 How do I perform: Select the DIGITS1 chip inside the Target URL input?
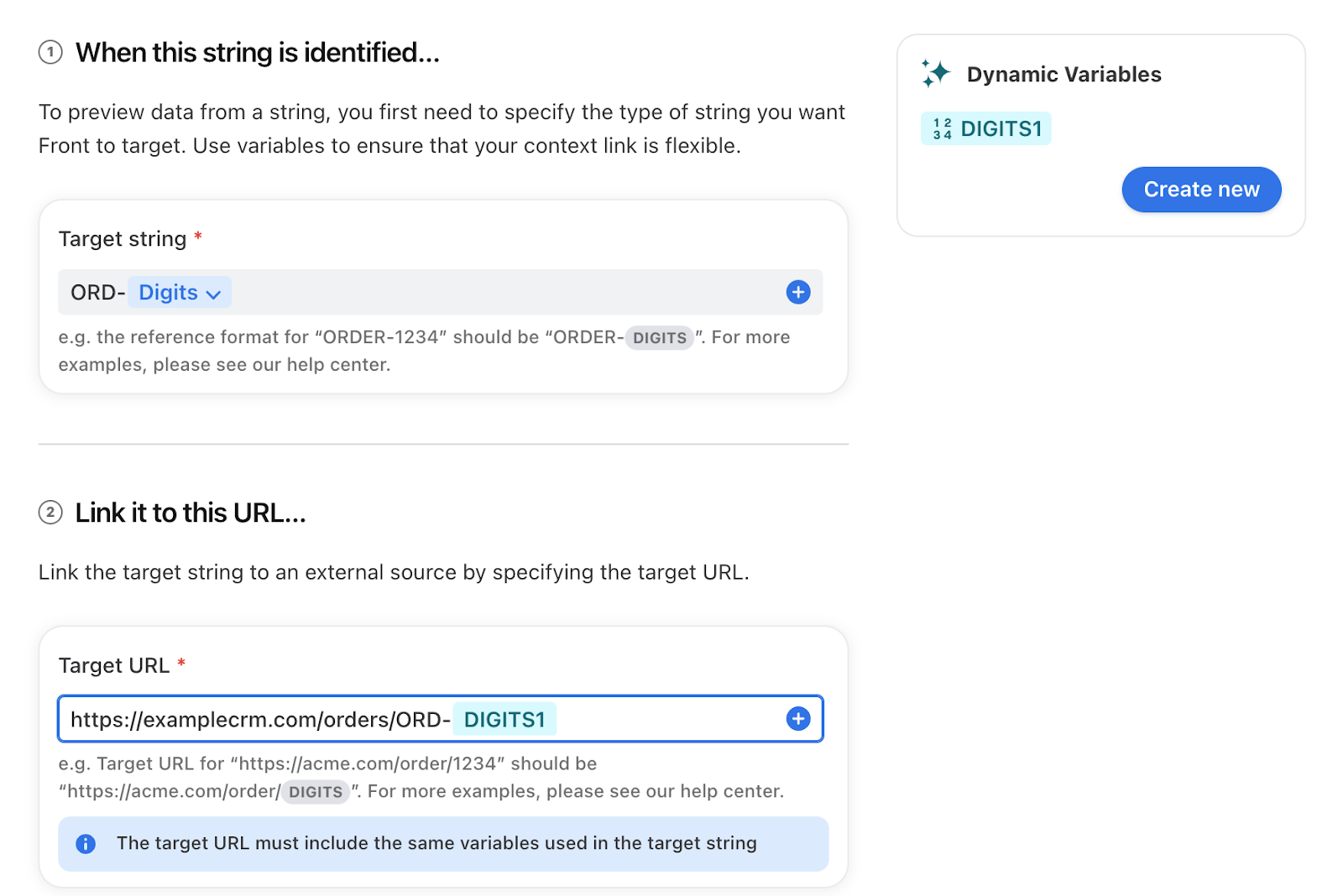[504, 718]
